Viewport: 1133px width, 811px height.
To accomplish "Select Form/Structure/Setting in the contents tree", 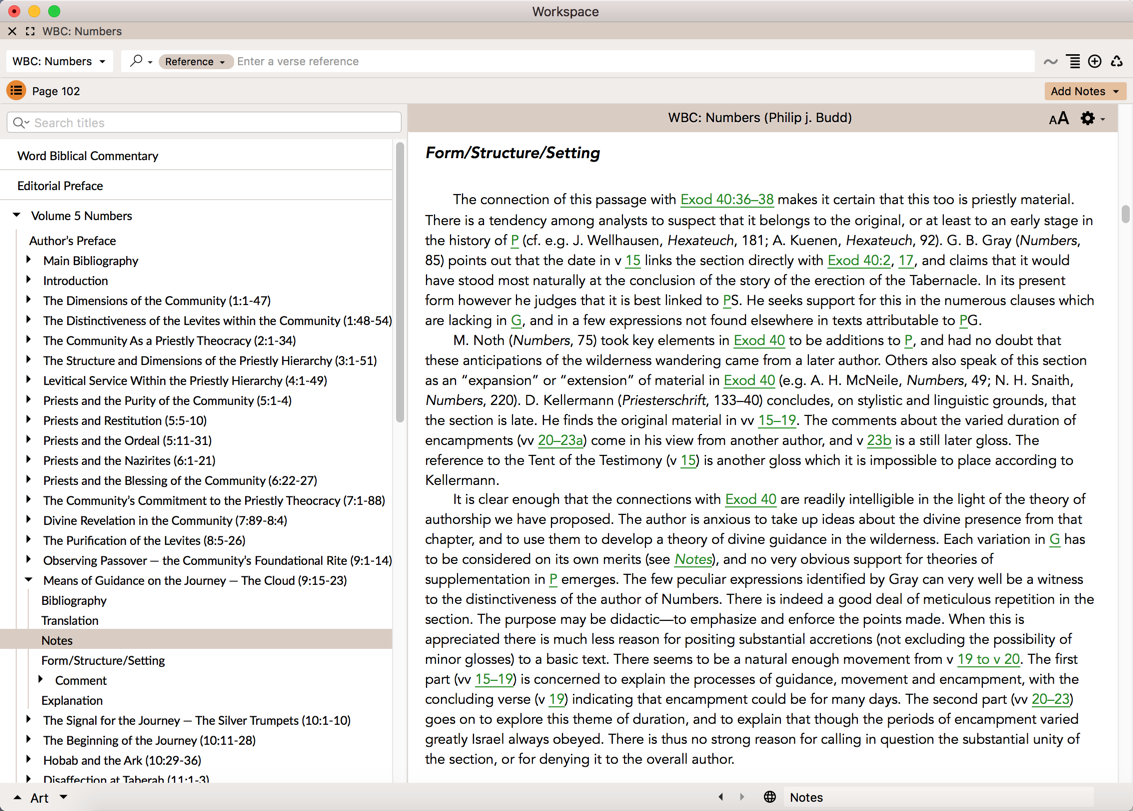I will pos(103,660).
